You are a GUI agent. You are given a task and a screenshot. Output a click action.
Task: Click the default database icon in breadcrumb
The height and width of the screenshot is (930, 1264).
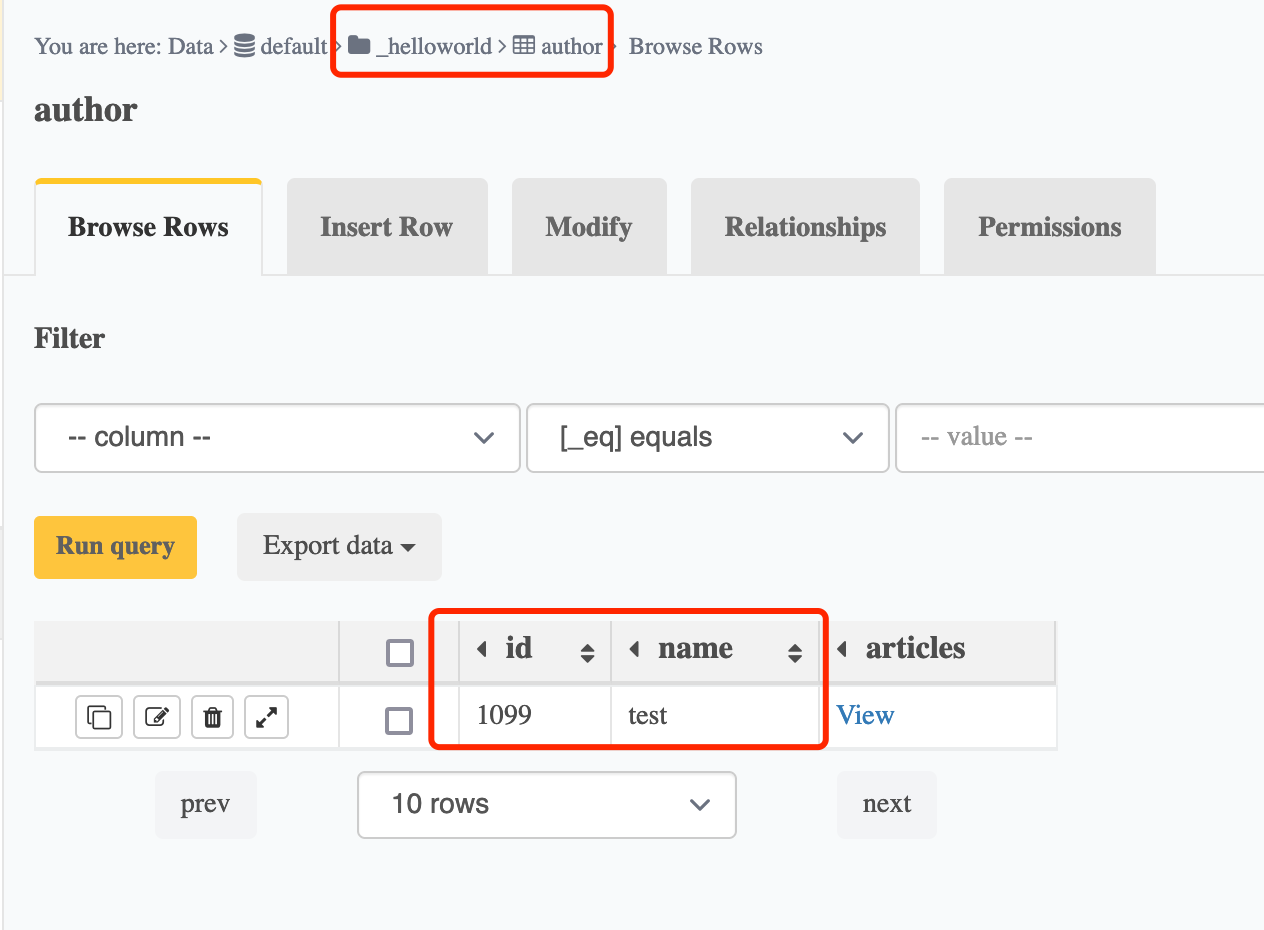(244, 46)
